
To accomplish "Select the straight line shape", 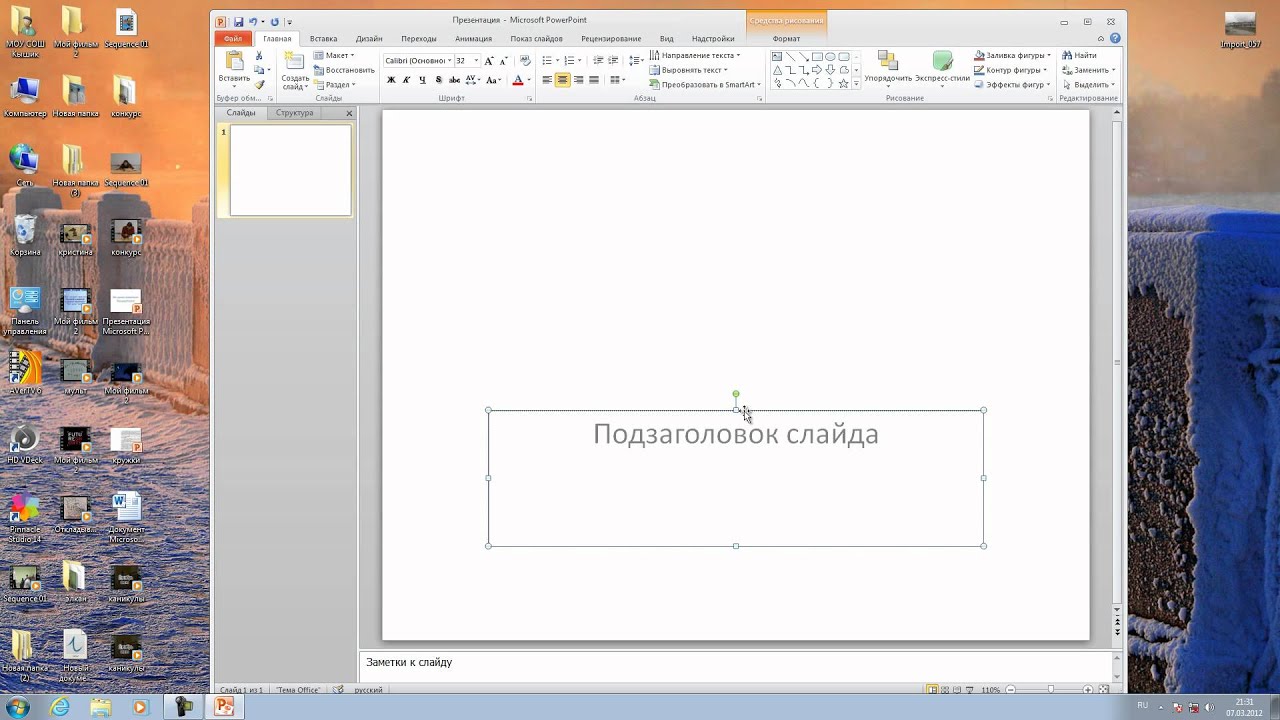I will pos(790,56).
